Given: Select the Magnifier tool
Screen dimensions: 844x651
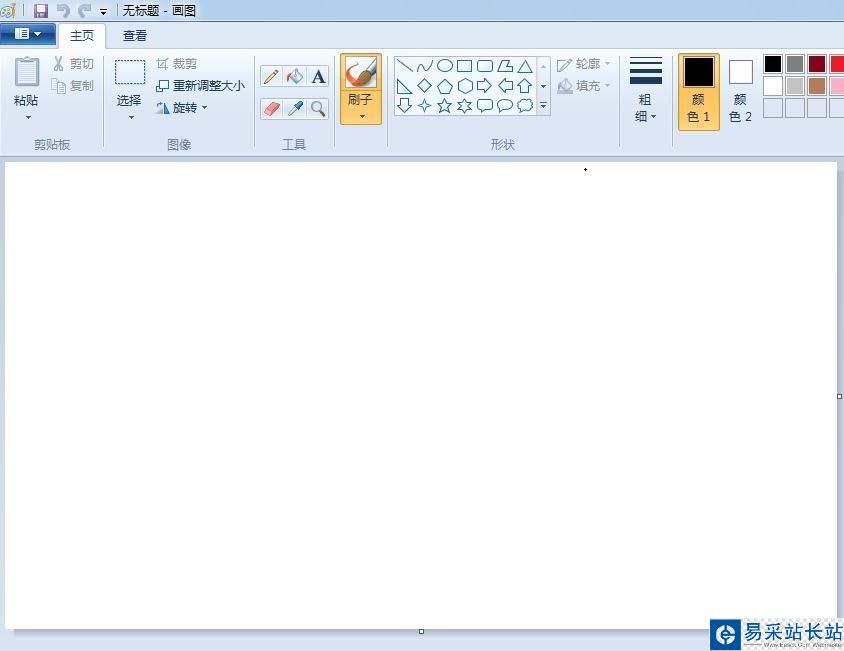Looking at the screenshot, I should pyautogui.click(x=318, y=109).
